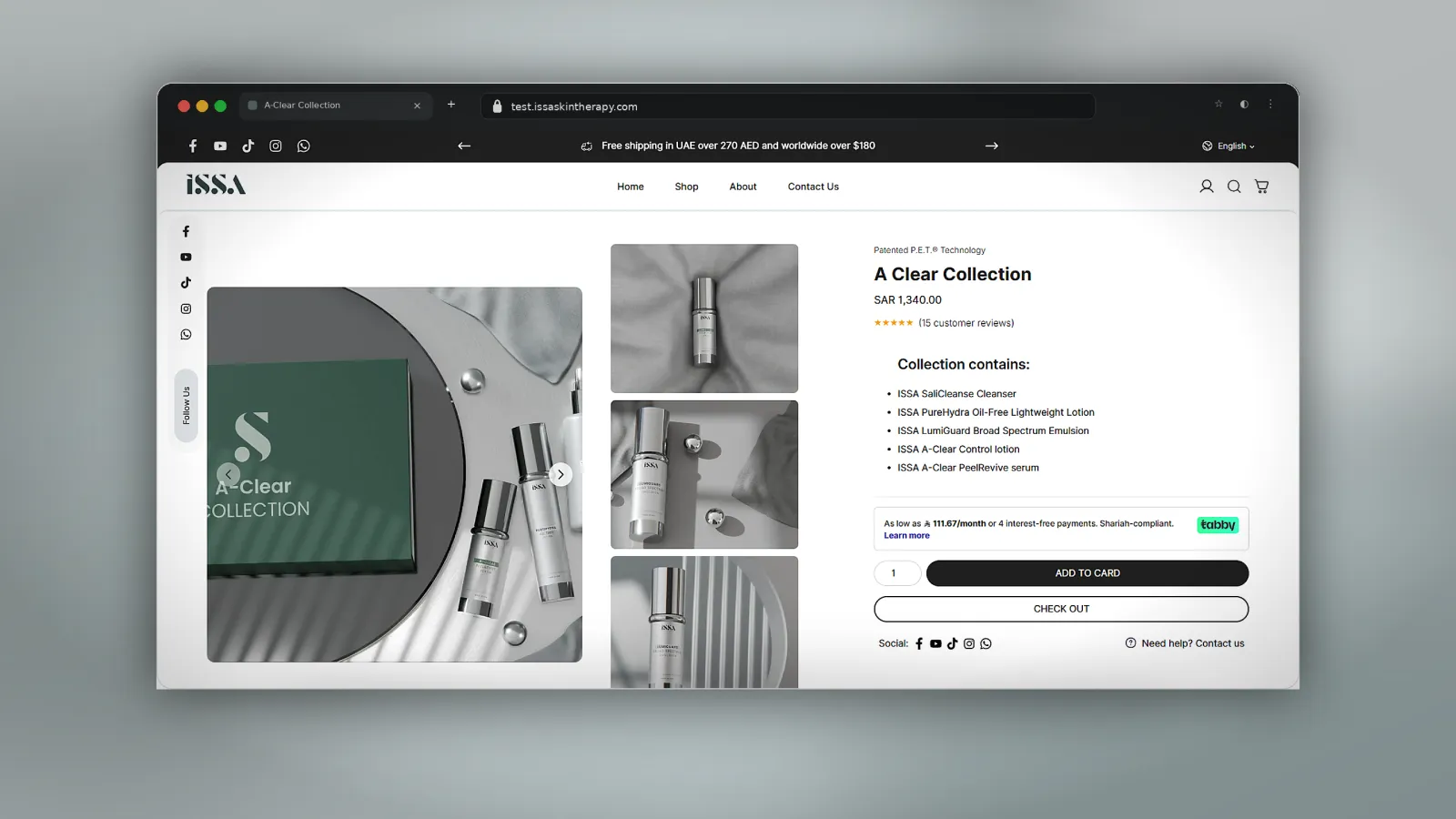The height and width of the screenshot is (819, 1456).
Task: Share via Facebook icon beside Social label
Action: [919, 643]
